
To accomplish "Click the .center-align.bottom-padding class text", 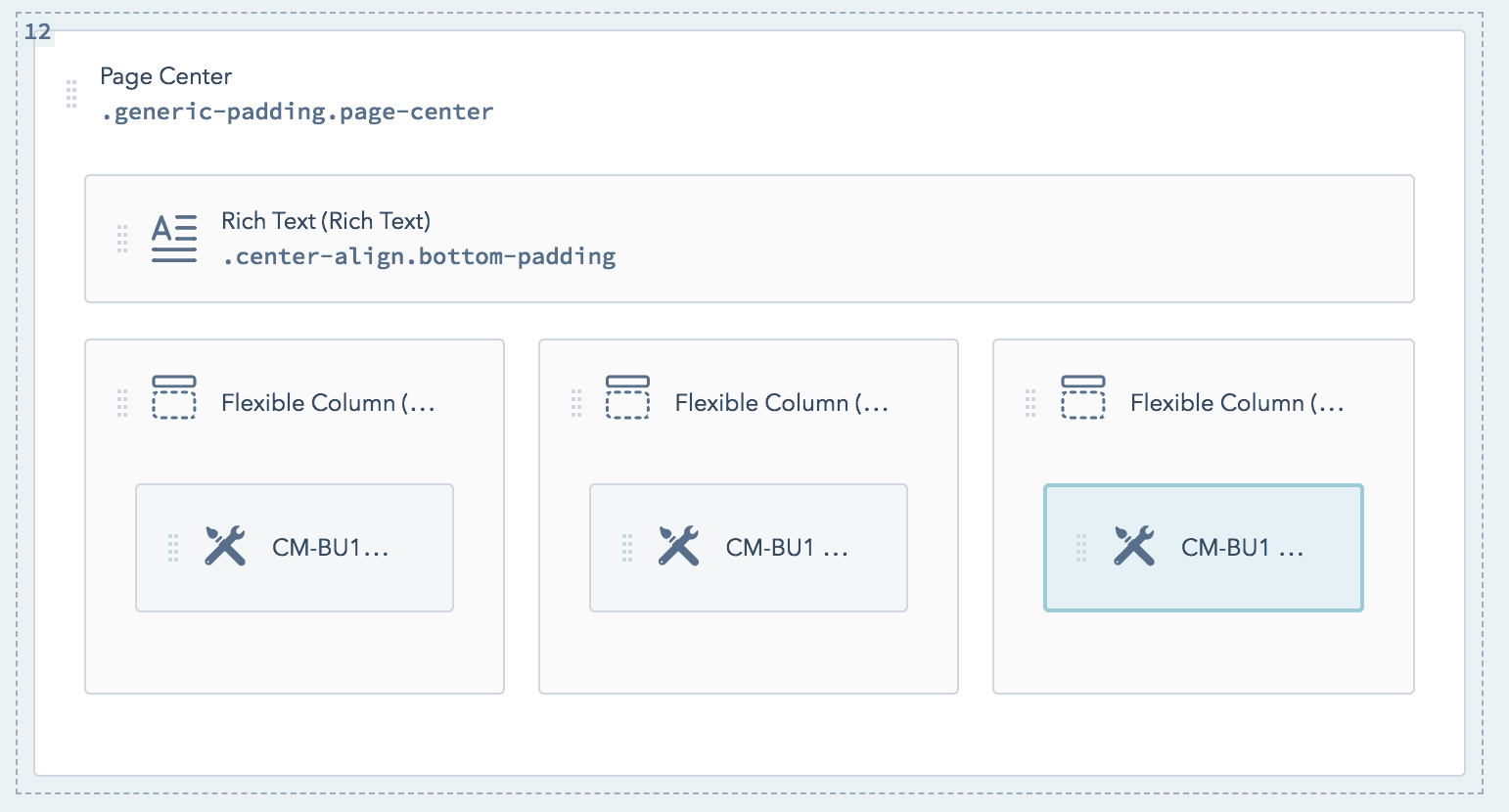I will 420,255.
